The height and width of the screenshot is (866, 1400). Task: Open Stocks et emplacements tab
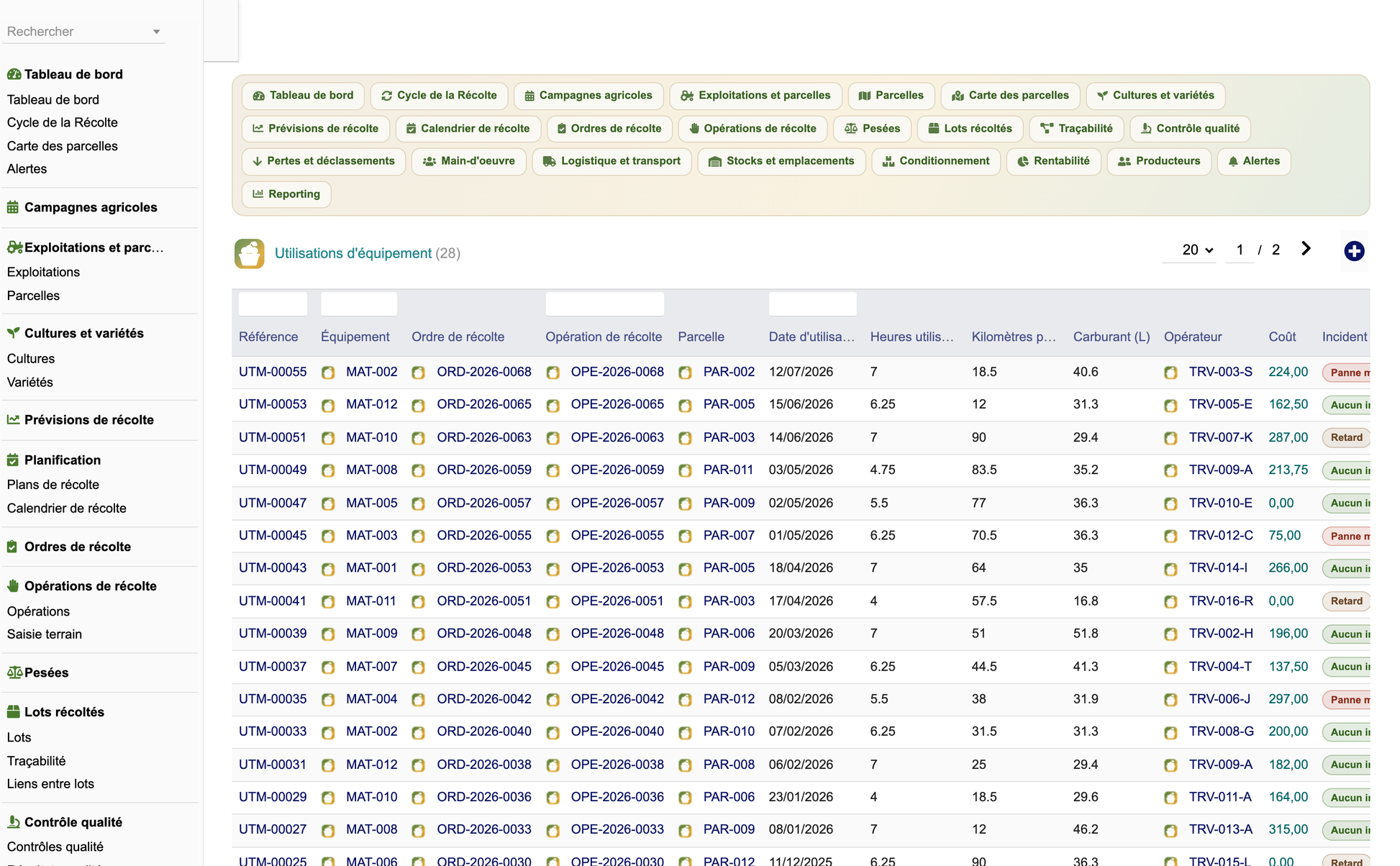[x=781, y=161]
